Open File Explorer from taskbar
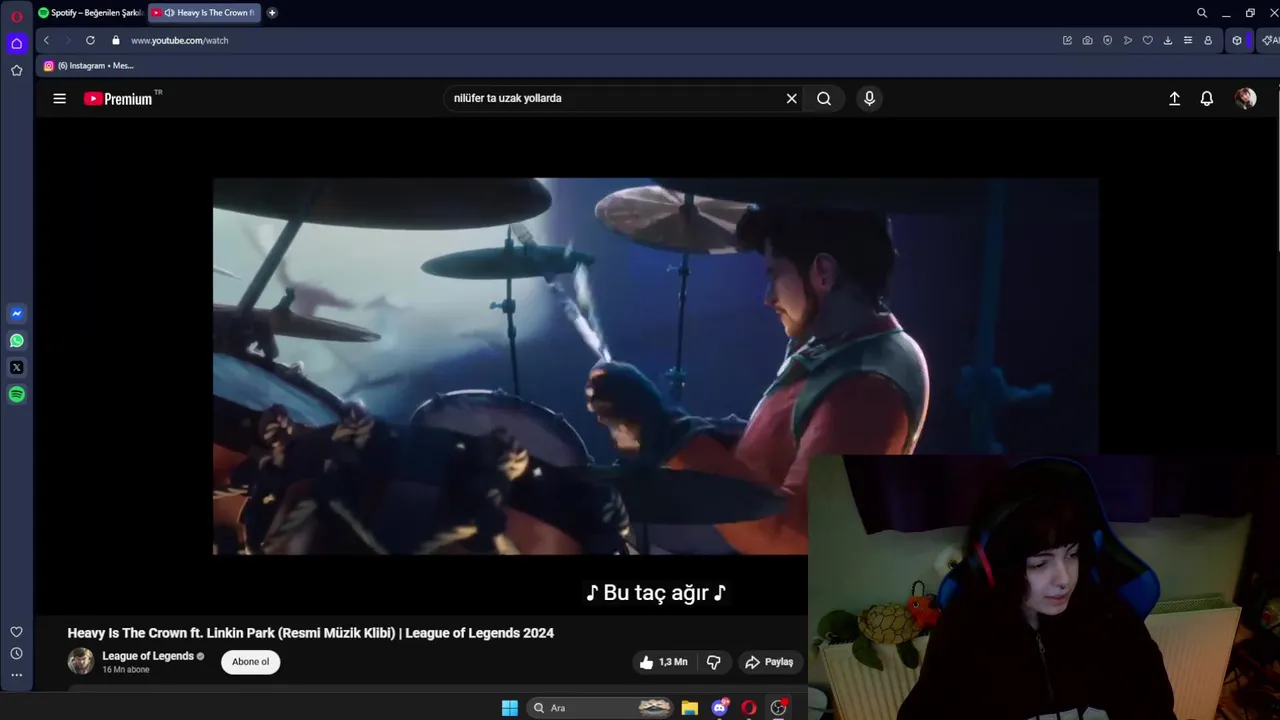Screen dimensions: 1280x720 click(x=690, y=708)
